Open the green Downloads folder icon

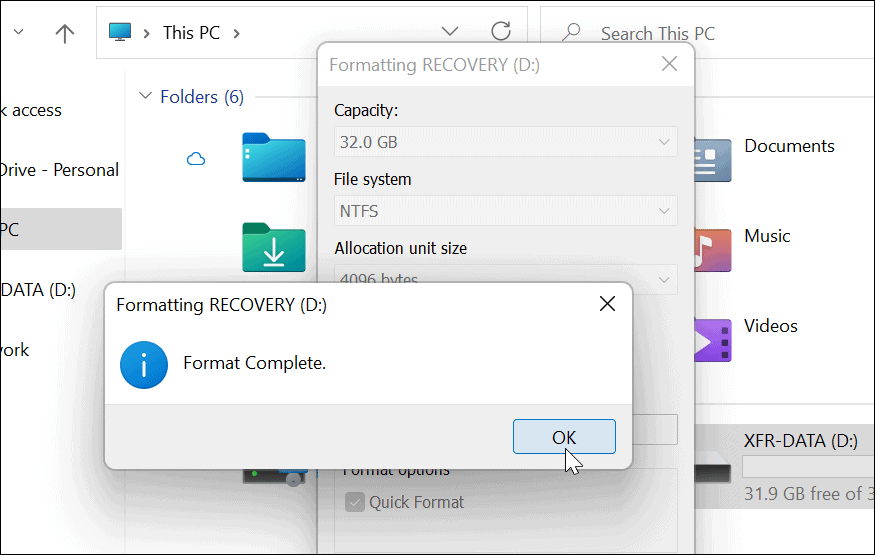tap(273, 247)
